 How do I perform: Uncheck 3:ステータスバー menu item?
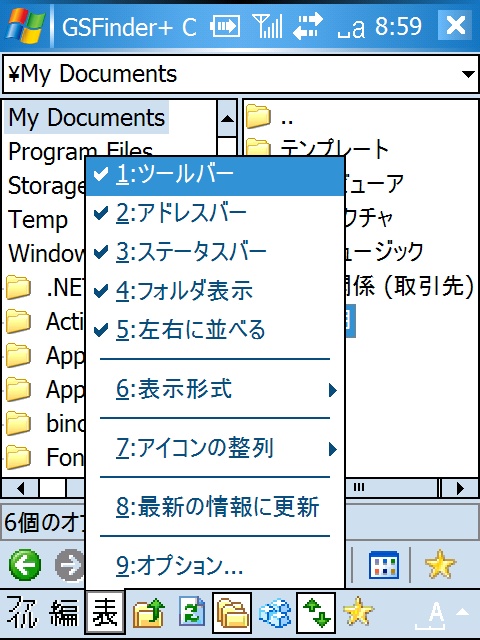[215, 251]
